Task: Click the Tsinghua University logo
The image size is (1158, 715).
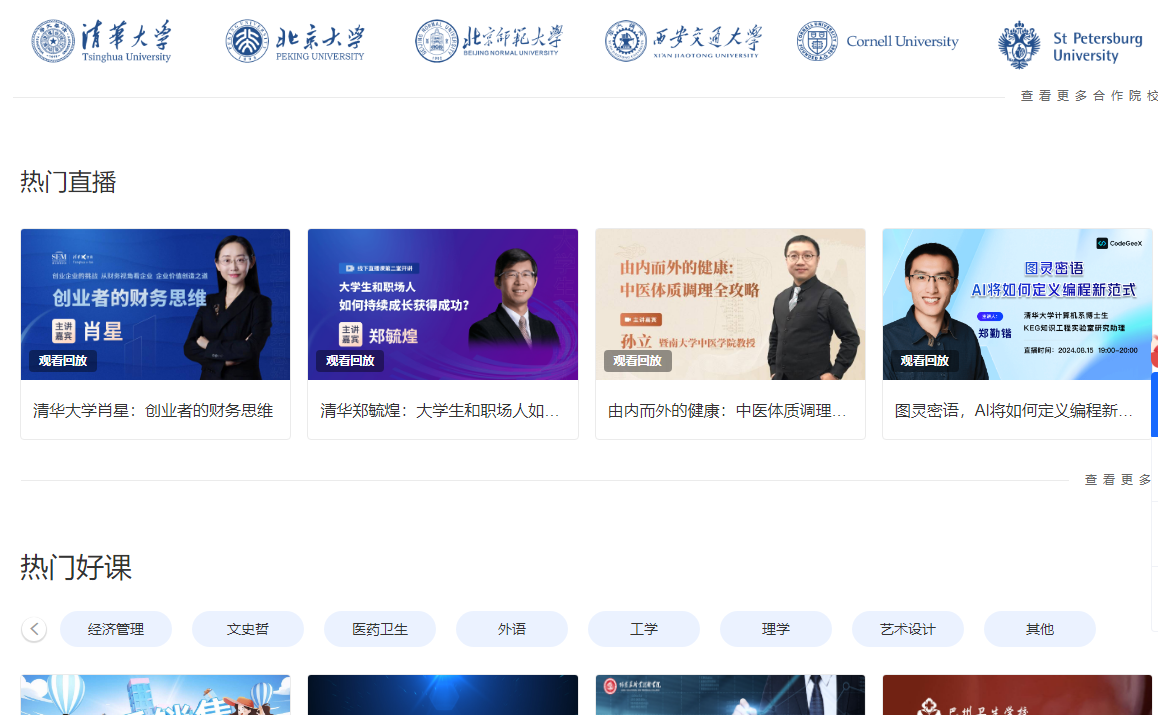Action: (101, 42)
